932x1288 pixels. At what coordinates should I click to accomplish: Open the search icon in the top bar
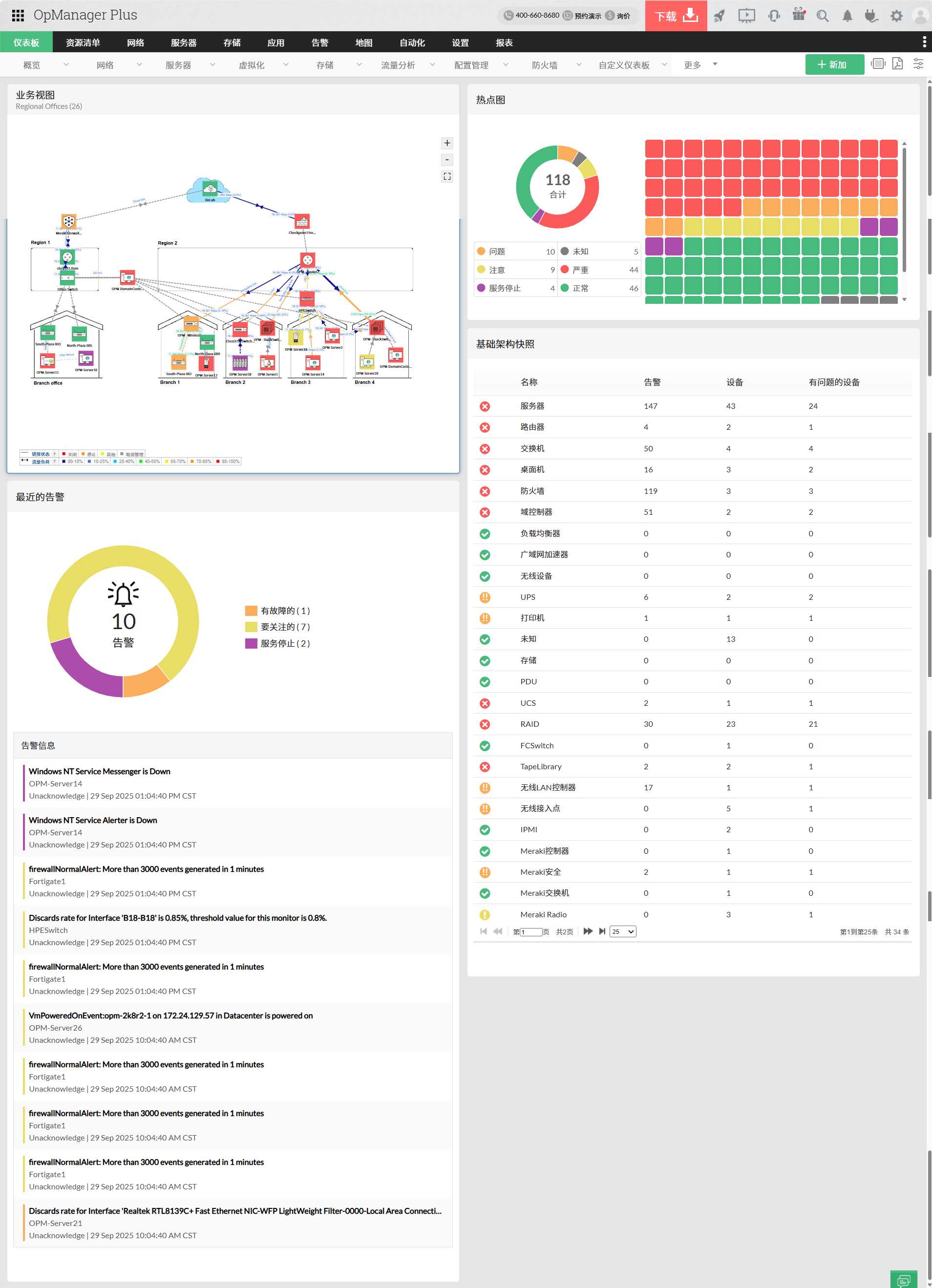[823, 16]
